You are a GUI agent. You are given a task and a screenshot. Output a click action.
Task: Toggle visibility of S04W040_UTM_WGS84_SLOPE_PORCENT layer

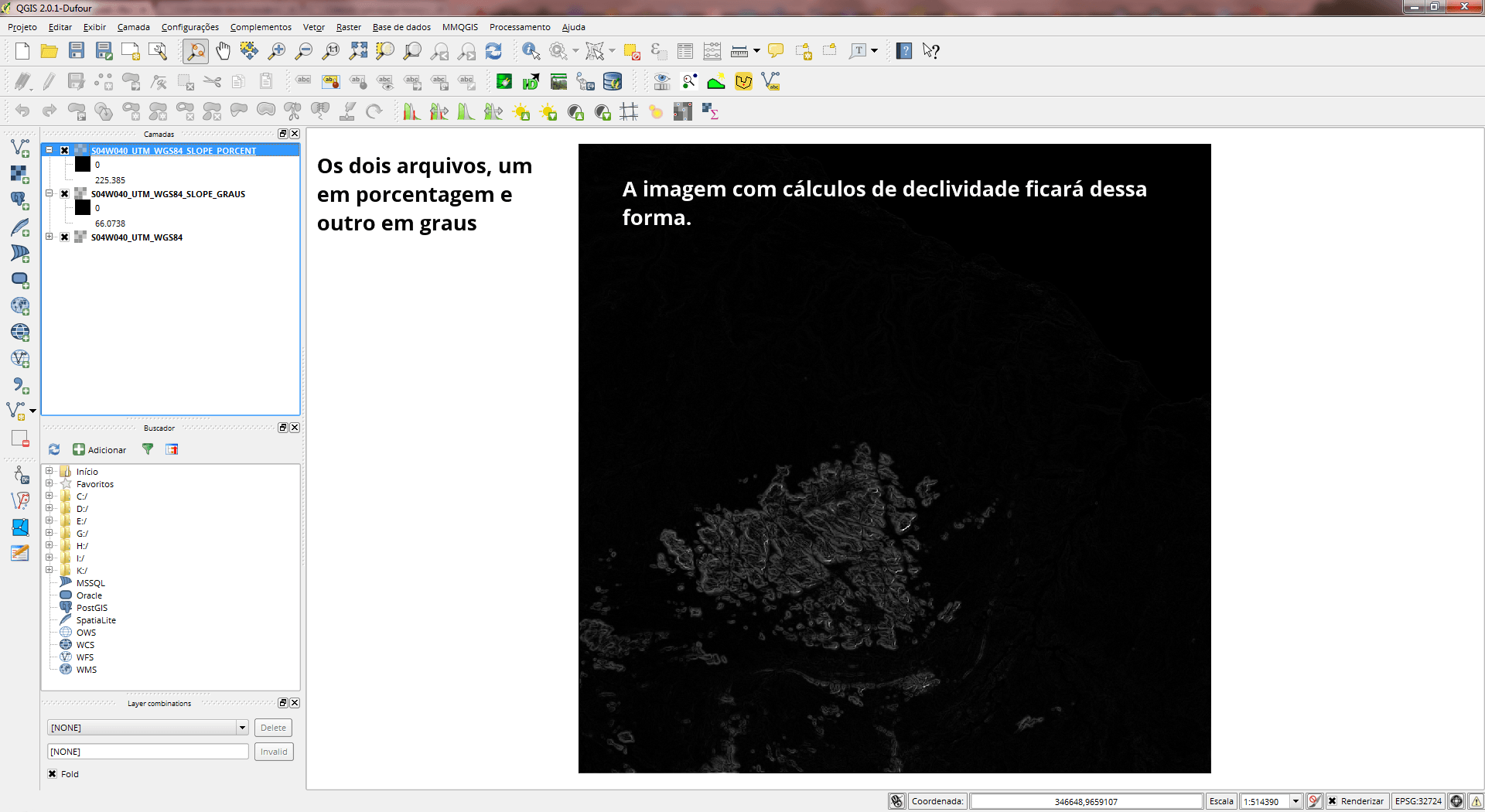coord(65,151)
